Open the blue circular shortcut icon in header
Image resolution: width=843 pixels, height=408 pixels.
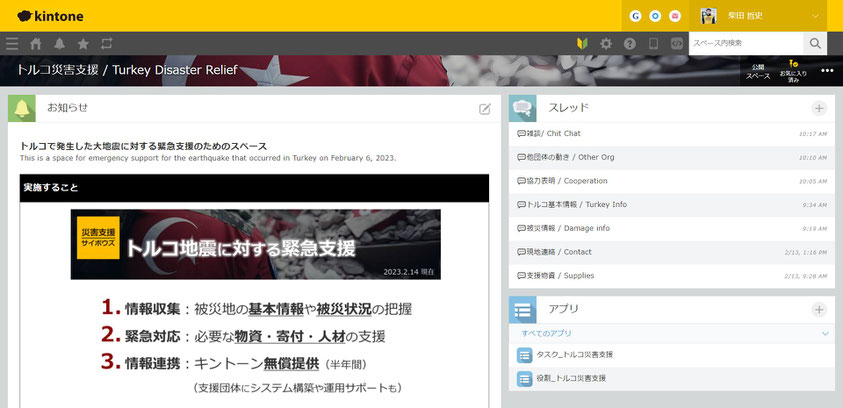(x=655, y=16)
